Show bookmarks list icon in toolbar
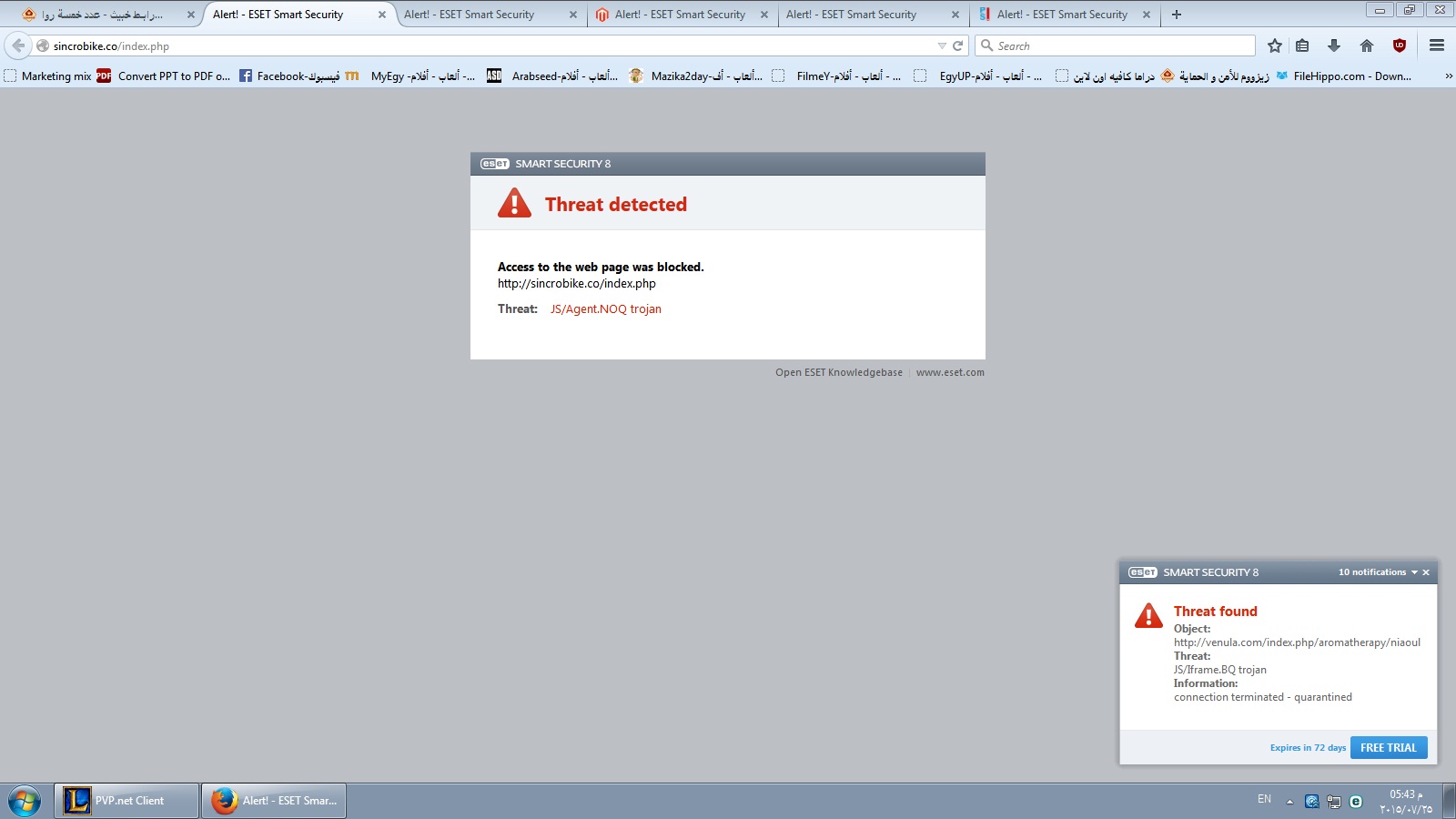This screenshot has width=1456, height=819. click(x=1303, y=45)
